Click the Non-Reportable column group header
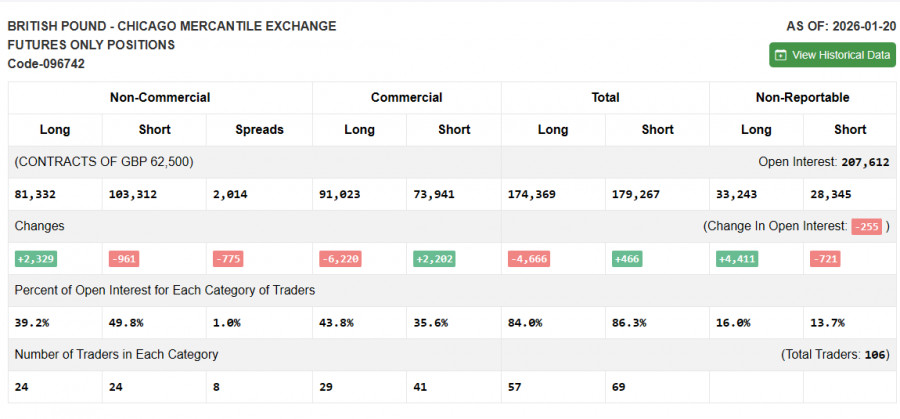The image size is (900, 419). [x=802, y=98]
